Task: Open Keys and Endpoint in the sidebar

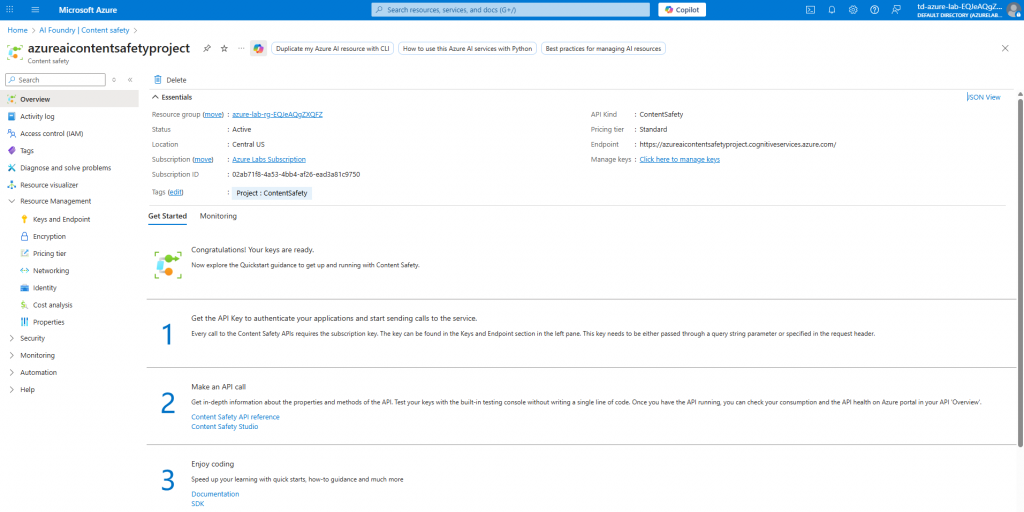Action: 61,219
